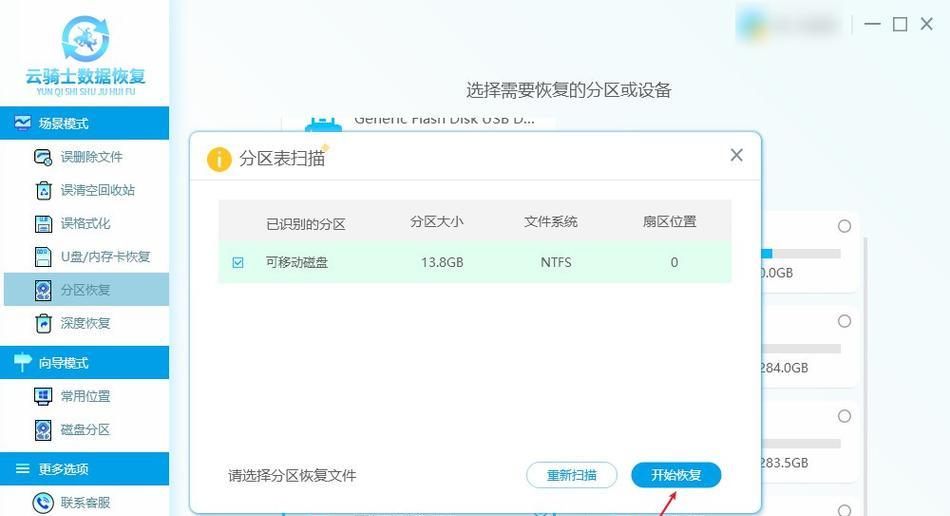950x516 pixels.
Task: Close the 分区表扫描 dialog
Action: (x=737, y=155)
